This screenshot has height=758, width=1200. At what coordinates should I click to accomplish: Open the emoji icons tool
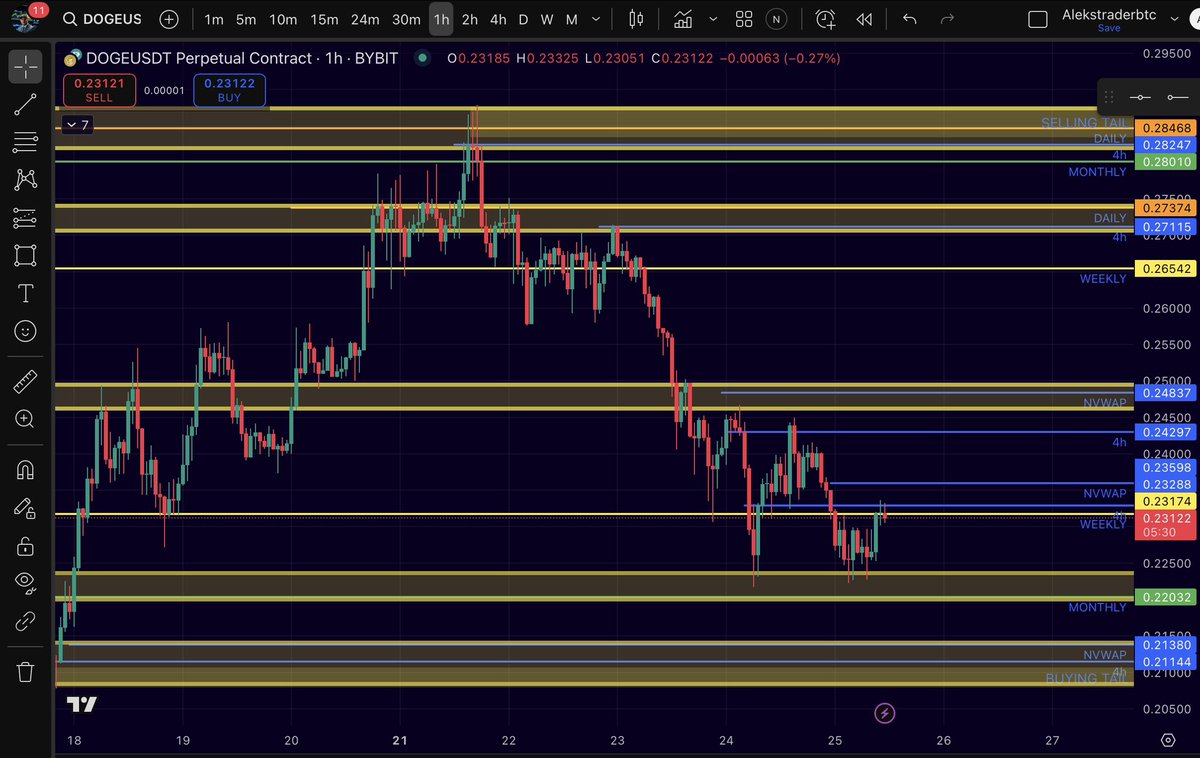point(25,331)
